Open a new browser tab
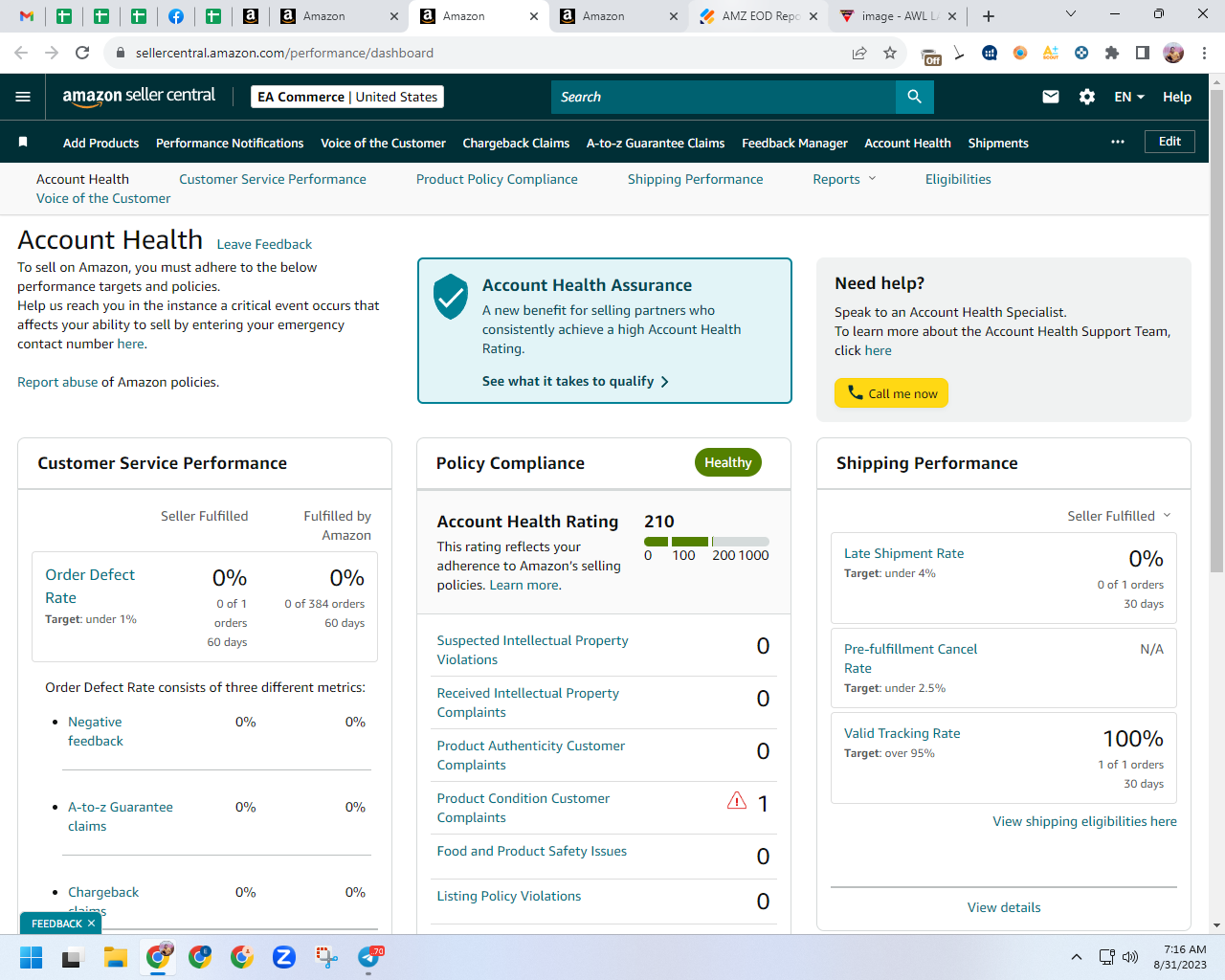The image size is (1225, 980). (989, 16)
